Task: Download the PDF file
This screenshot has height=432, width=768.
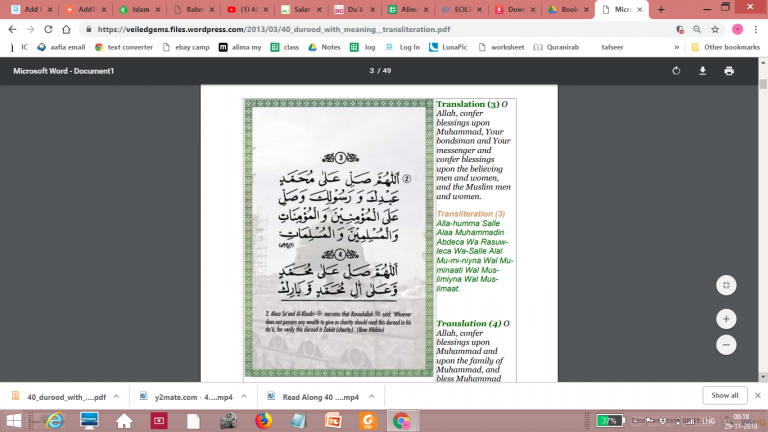Action: 702,71
